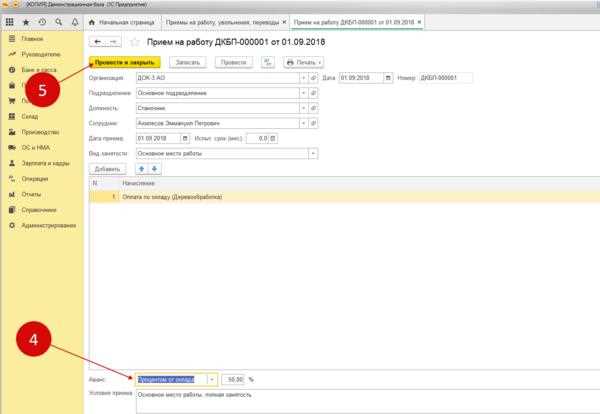Viewport: 600px width, 414px height.
Task: Close the Прием на работу ДКБП-000001 tab
Action: [419, 22]
